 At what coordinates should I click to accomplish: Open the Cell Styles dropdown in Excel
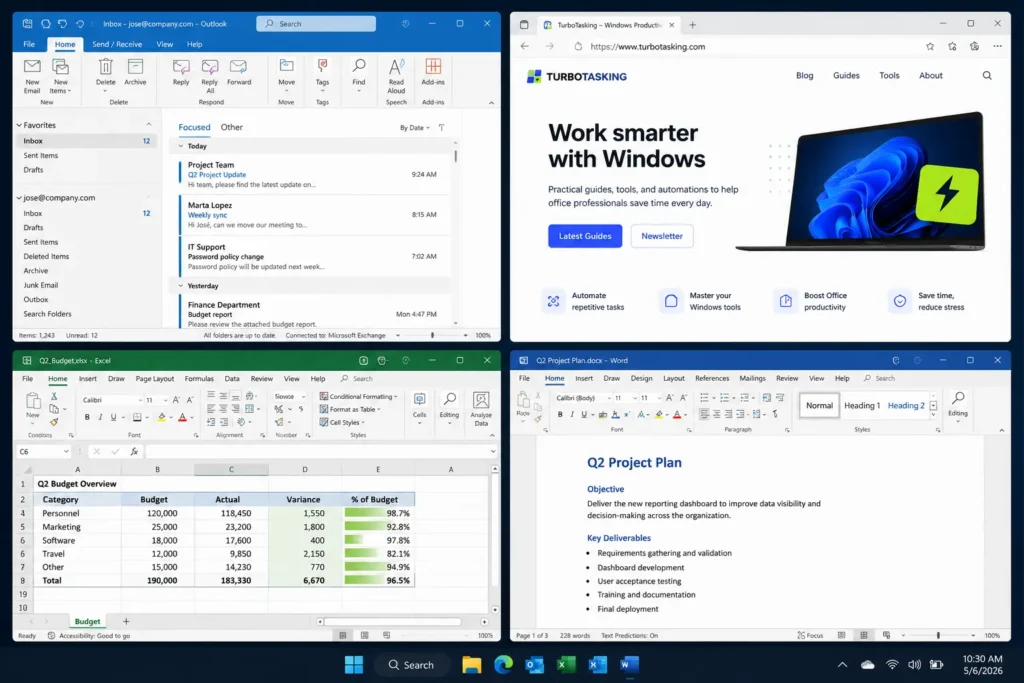pos(342,422)
